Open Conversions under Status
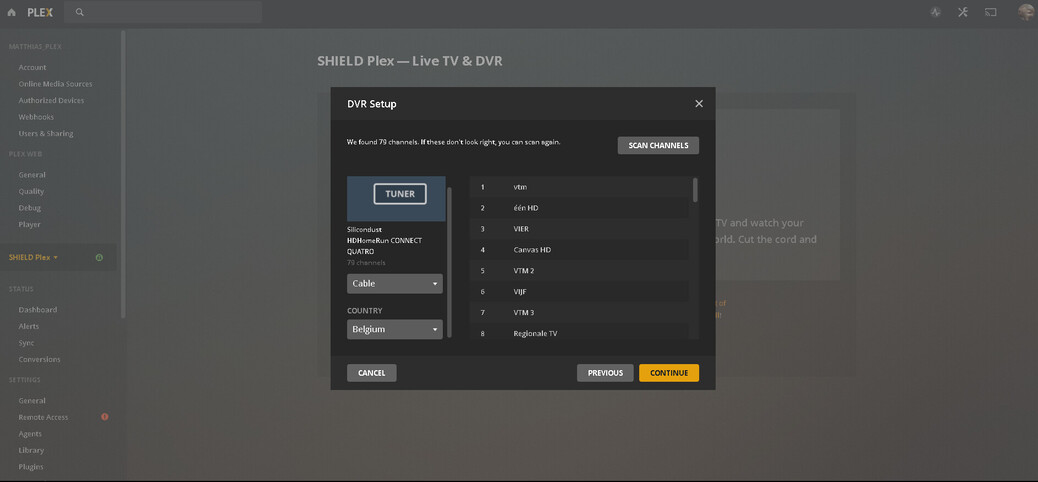Screen dimensions: 1038x482 click(39, 360)
